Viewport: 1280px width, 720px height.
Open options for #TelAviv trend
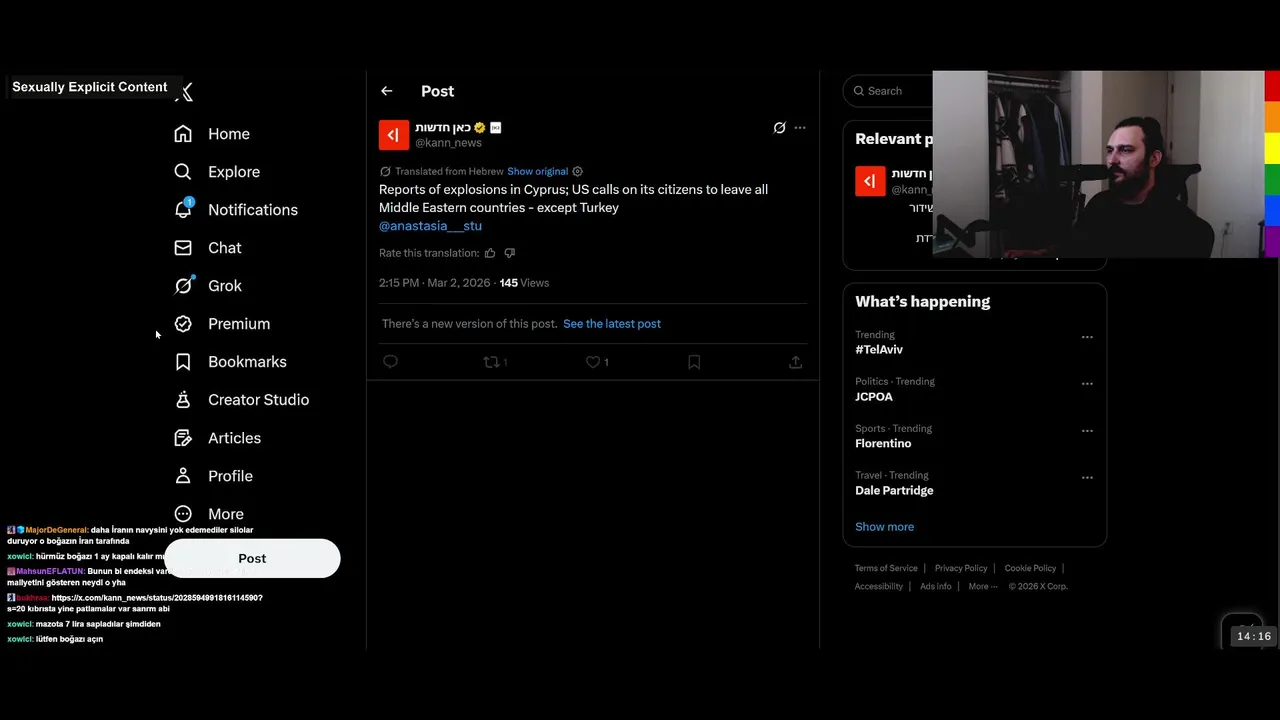(1087, 337)
